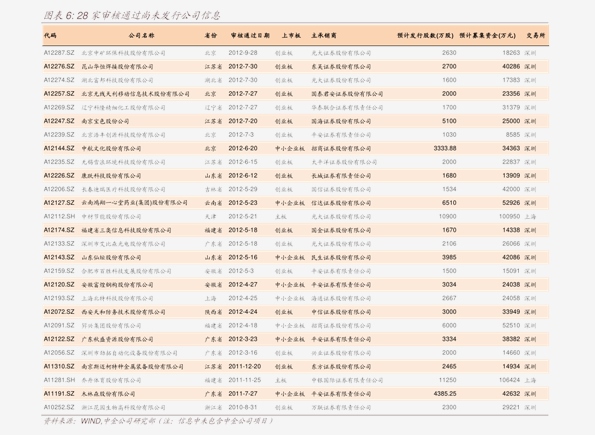Viewport: 595px width, 435px height.
Task: Click the A12112.SH code cell
Action: [59, 216]
